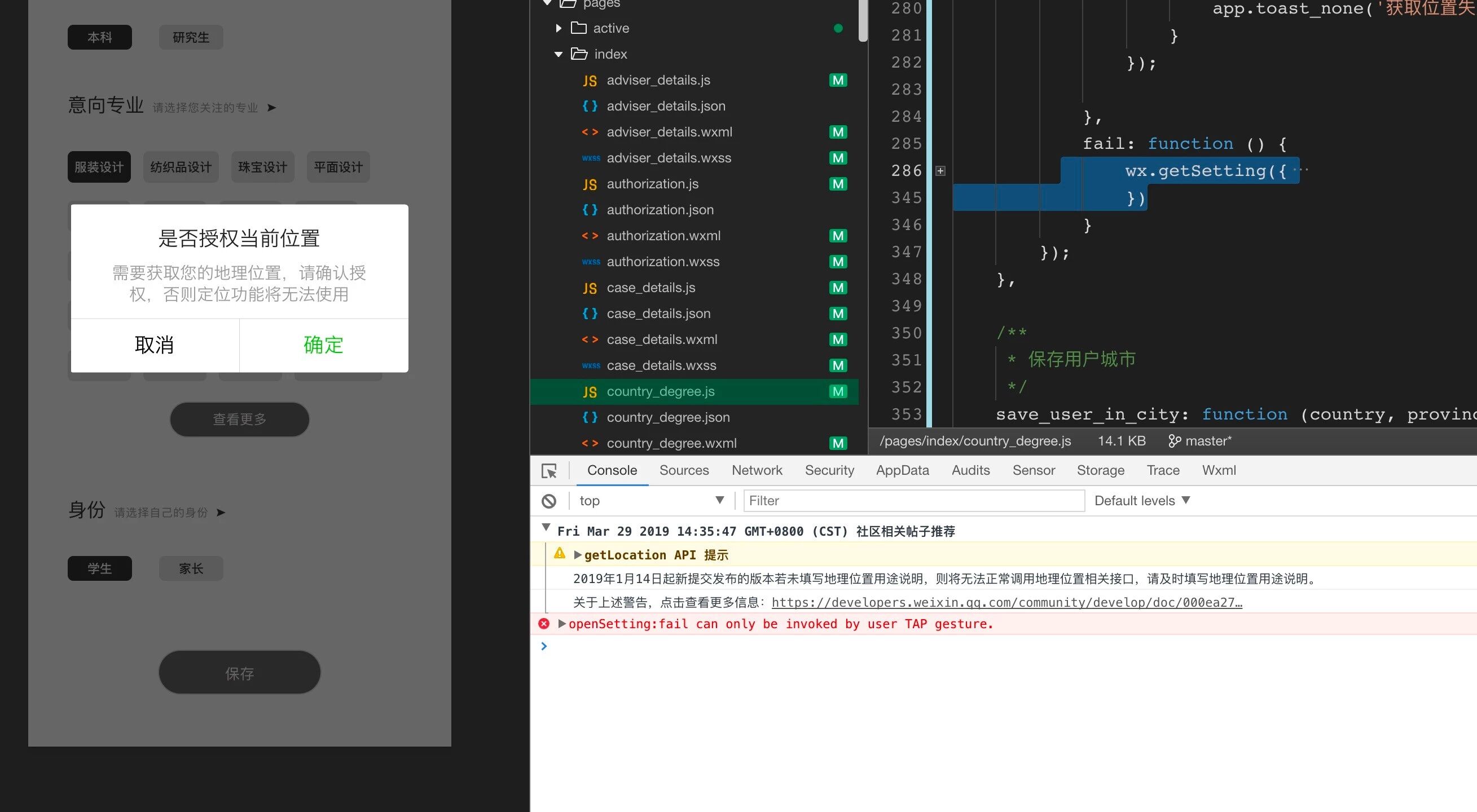Click the warning triangle icon in console

coord(560,554)
